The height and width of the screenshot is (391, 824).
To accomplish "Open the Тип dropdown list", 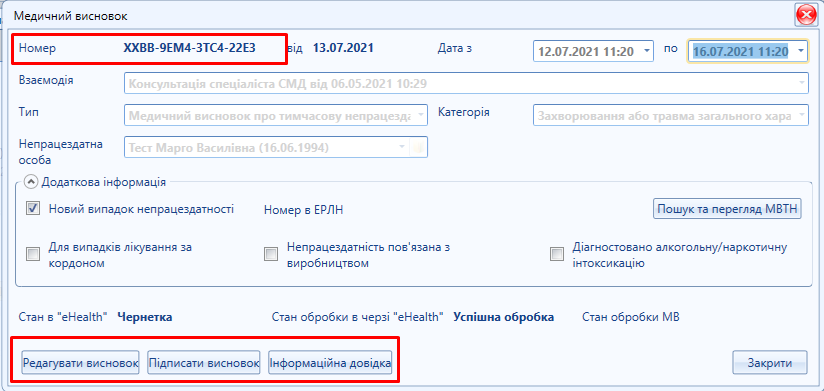I will [420, 115].
